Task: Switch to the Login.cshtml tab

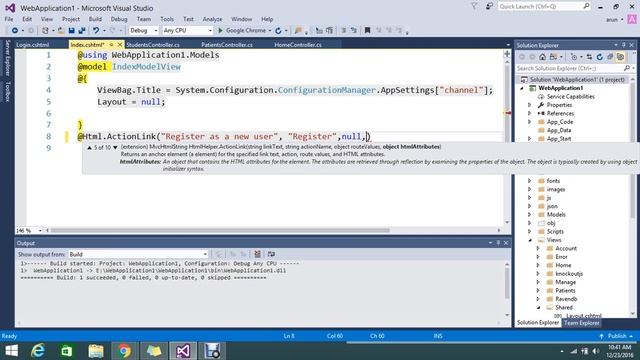Action: point(33,45)
